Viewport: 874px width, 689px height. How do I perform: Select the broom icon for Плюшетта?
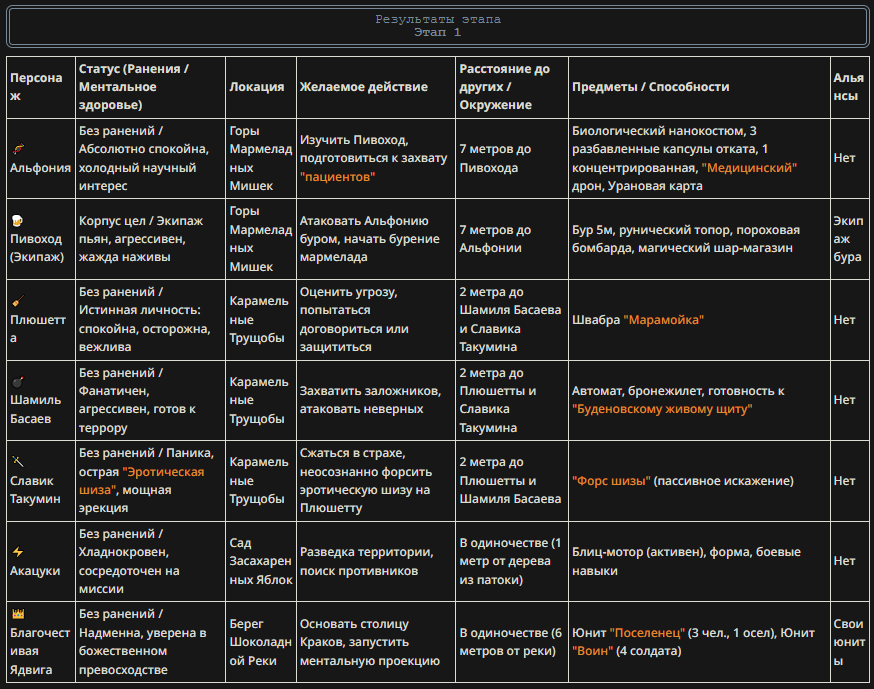pyautogui.click(x=17, y=300)
